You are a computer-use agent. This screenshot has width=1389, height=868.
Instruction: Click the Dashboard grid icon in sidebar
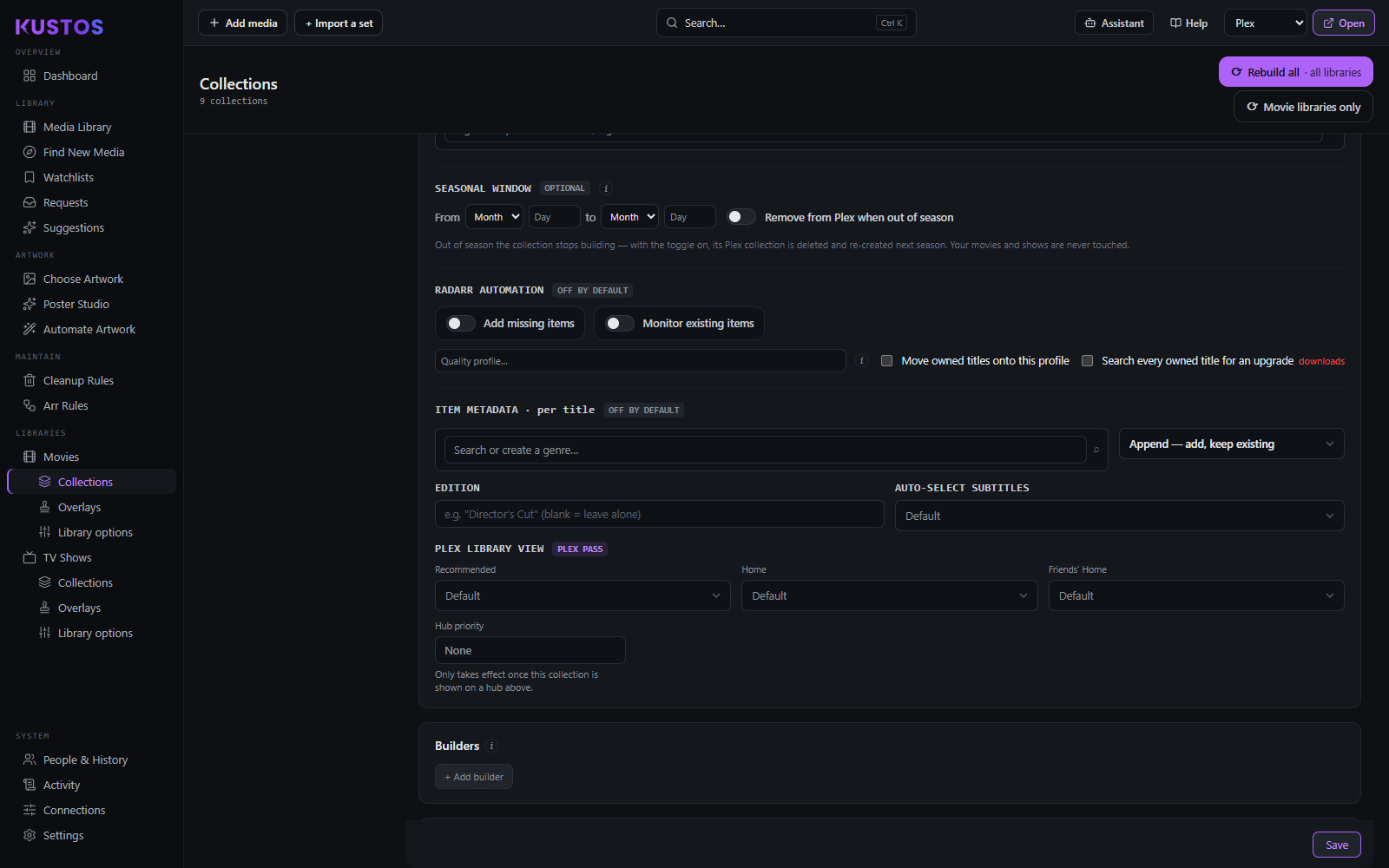tap(30, 76)
